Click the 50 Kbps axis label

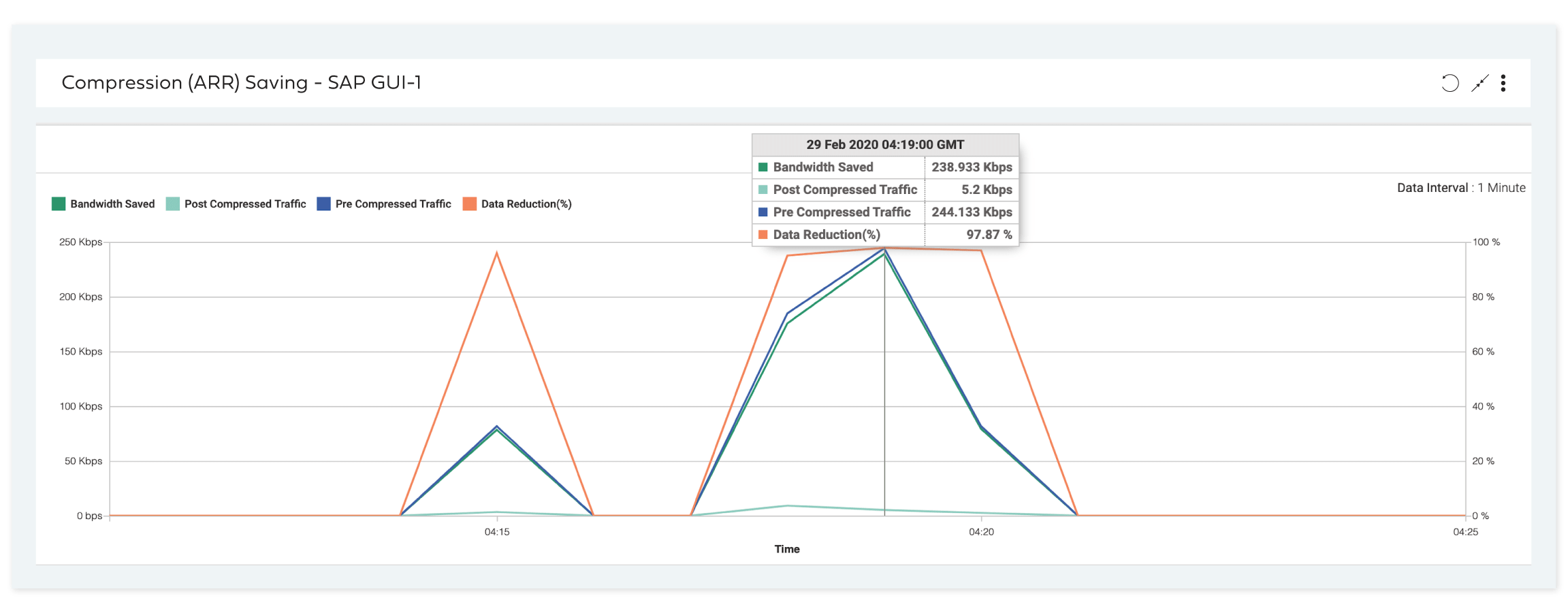point(83,461)
